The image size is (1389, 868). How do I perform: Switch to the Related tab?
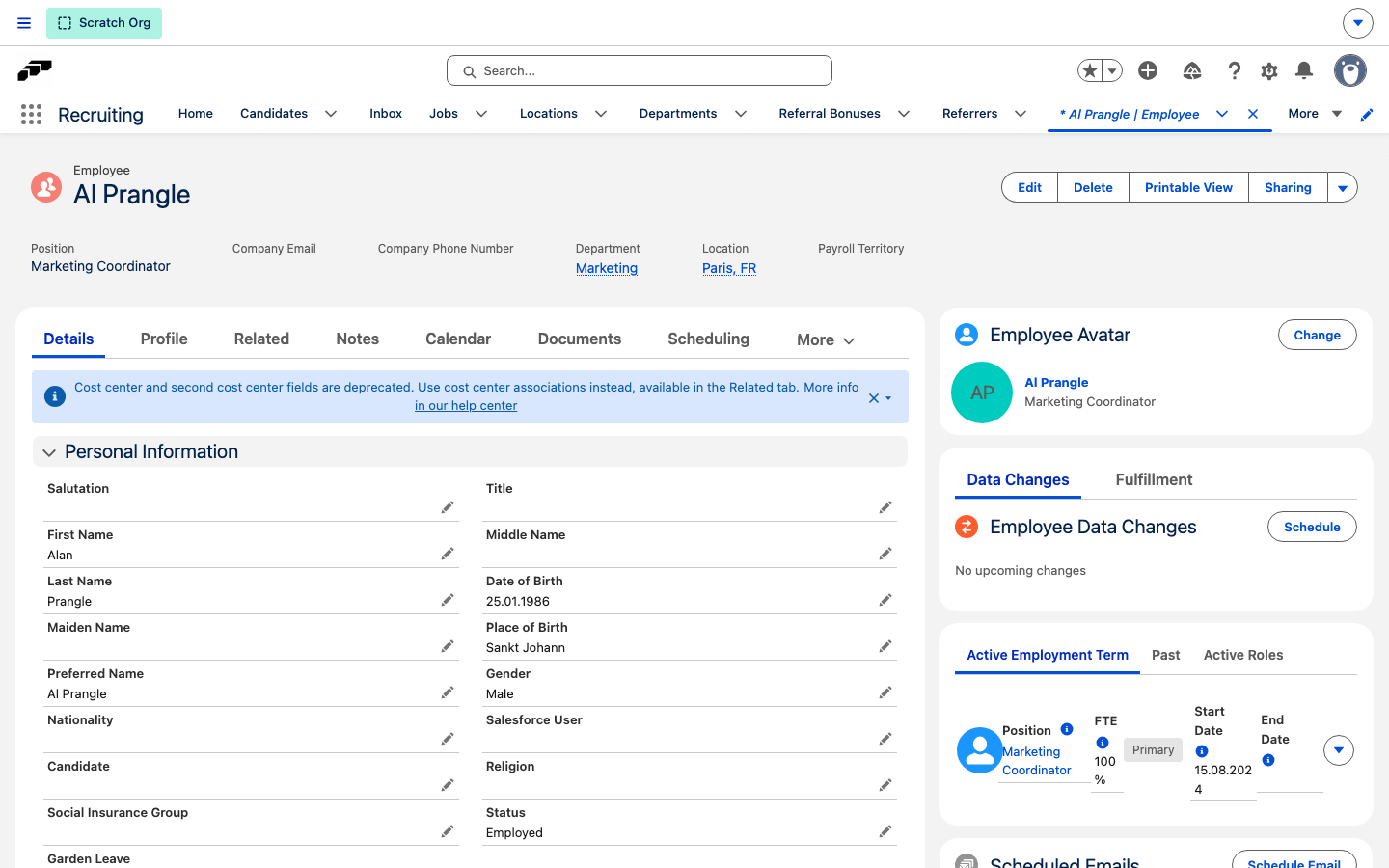(261, 339)
